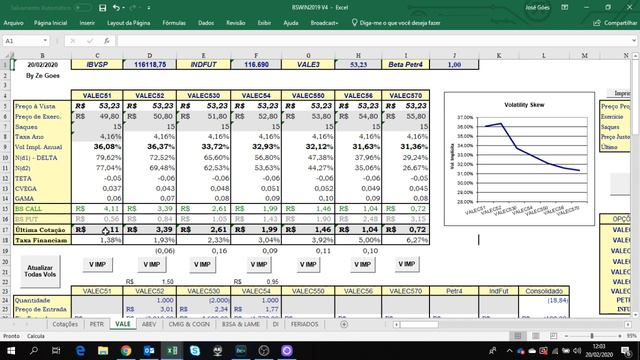Open the Revisão ribbon tab
The image size is (640, 360).
(x=236, y=23)
